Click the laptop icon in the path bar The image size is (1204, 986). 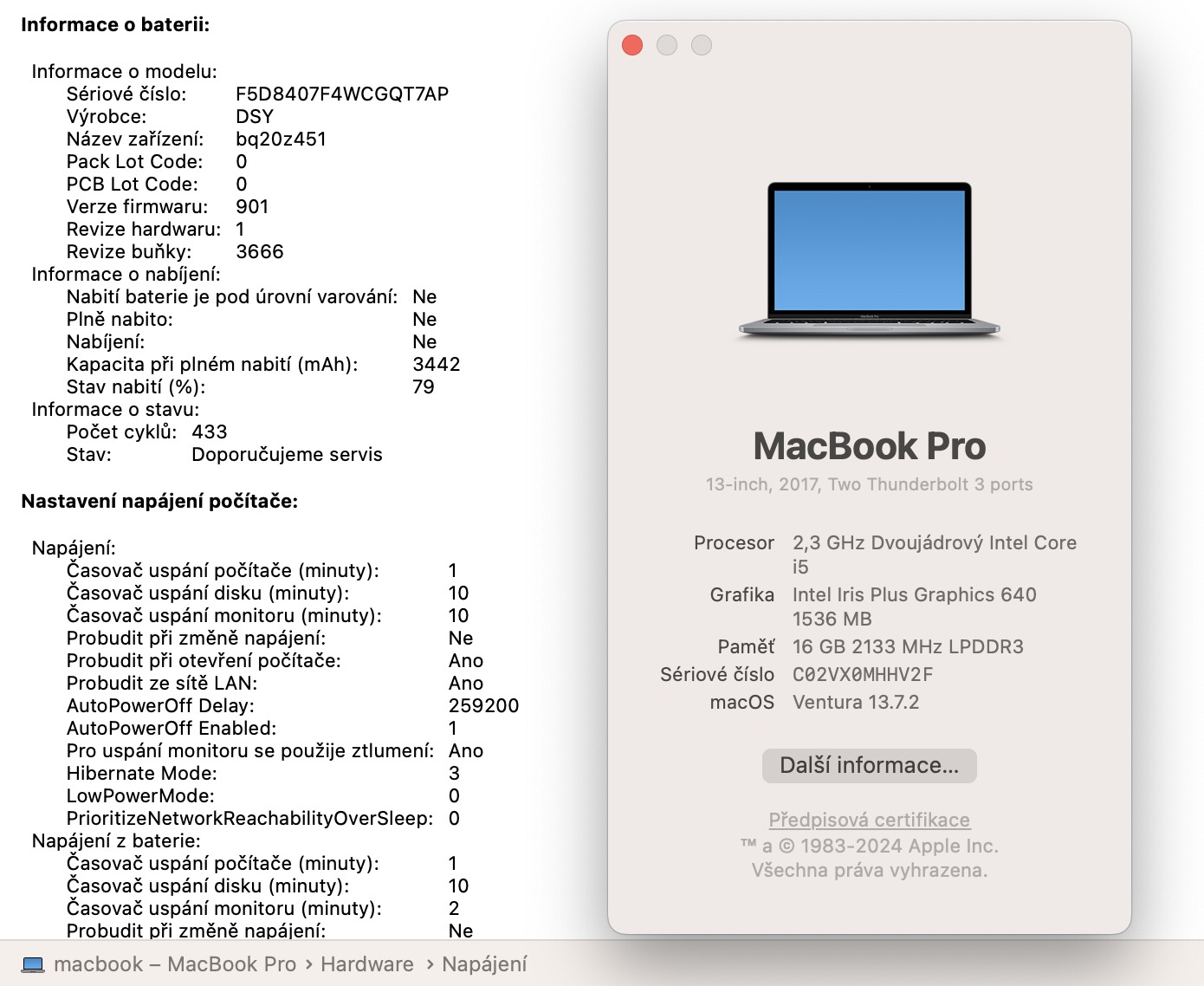tap(33, 964)
